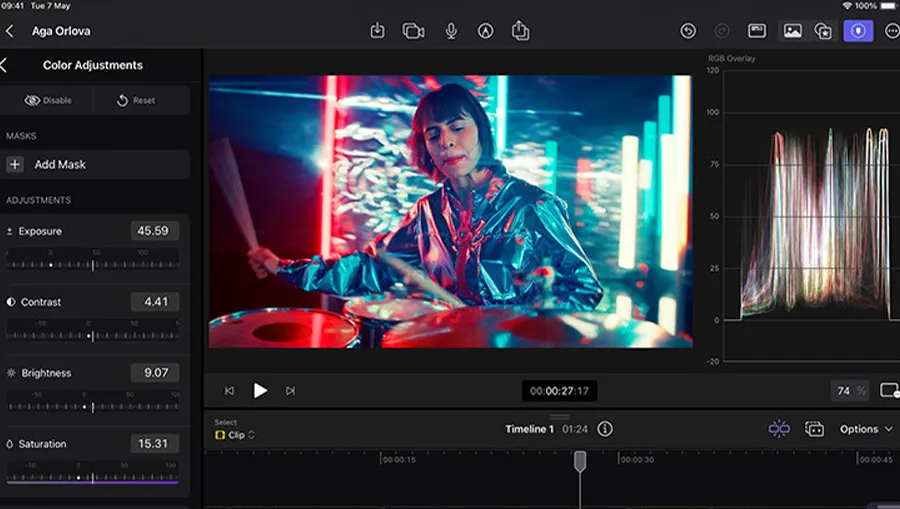Click the voiceover microphone icon
This screenshot has width=900, height=509.
pyautogui.click(x=451, y=31)
